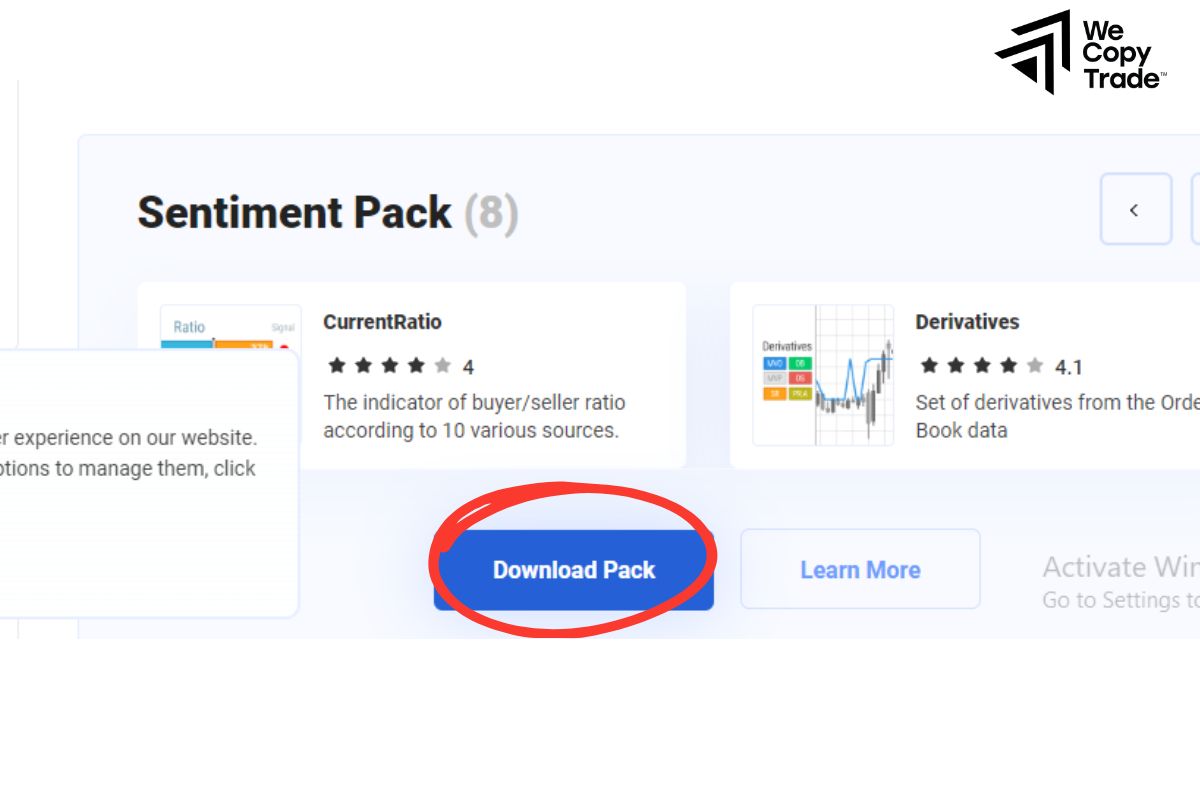
Task: Open the Derivatives title link
Action: click(967, 322)
